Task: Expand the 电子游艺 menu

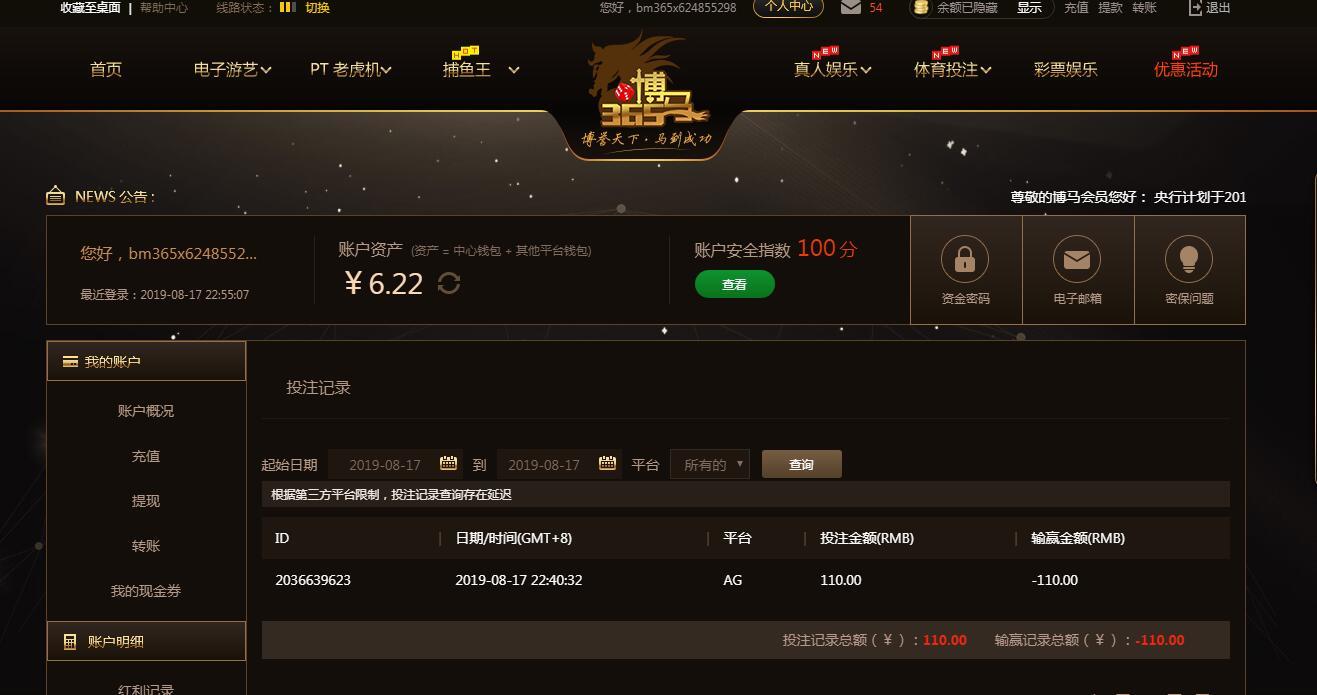Action: (x=233, y=69)
